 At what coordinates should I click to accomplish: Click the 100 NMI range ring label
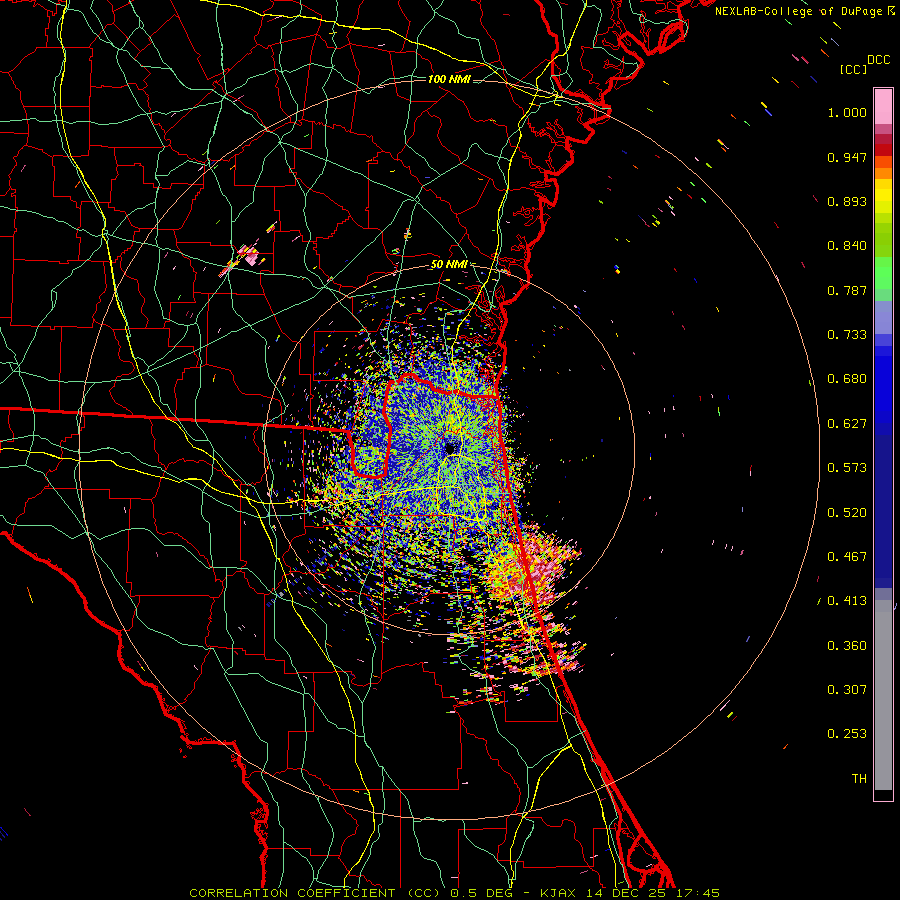pyautogui.click(x=449, y=79)
